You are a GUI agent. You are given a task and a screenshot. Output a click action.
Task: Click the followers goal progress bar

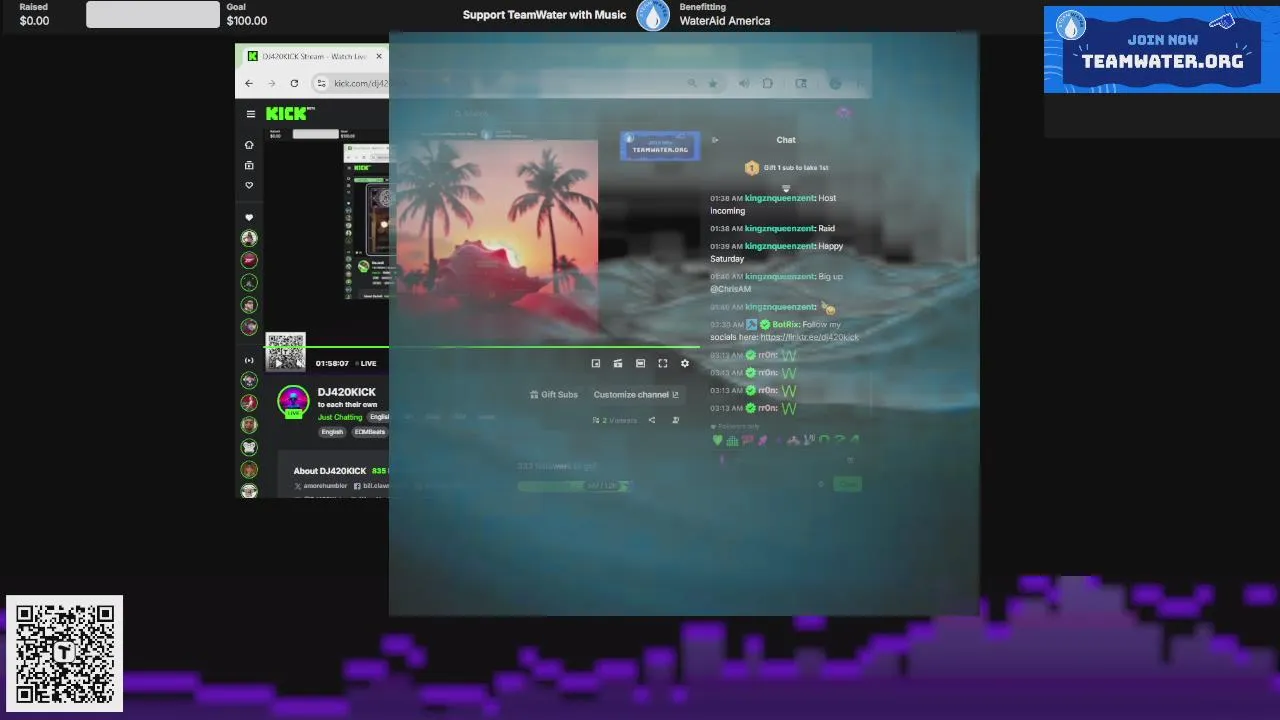573,486
